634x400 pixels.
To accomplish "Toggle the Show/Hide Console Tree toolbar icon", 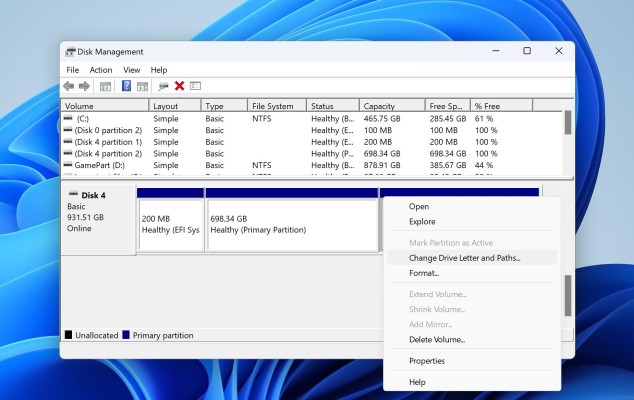I will (x=105, y=86).
